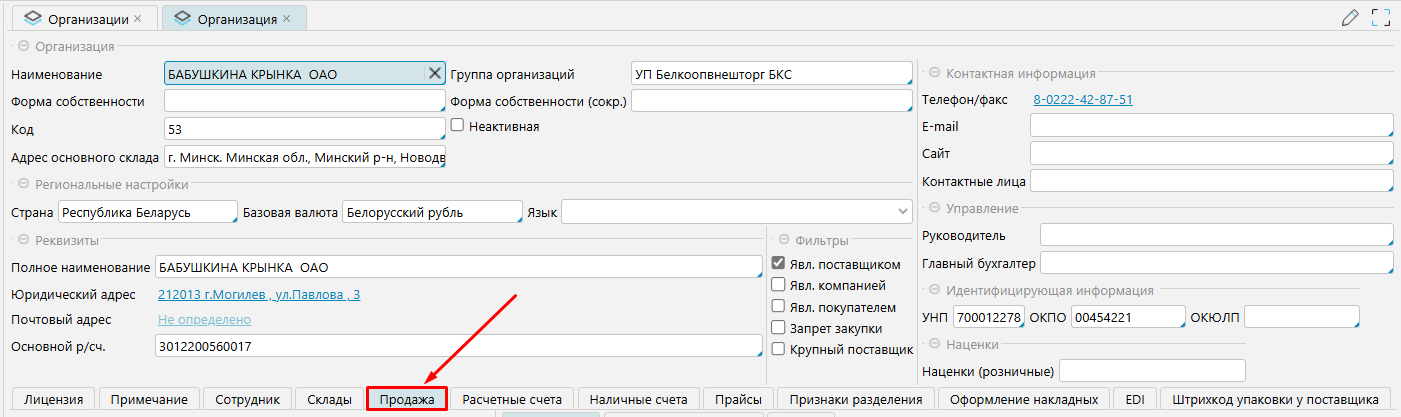
Task: Click the Не определено postal address link
Action: (x=204, y=319)
